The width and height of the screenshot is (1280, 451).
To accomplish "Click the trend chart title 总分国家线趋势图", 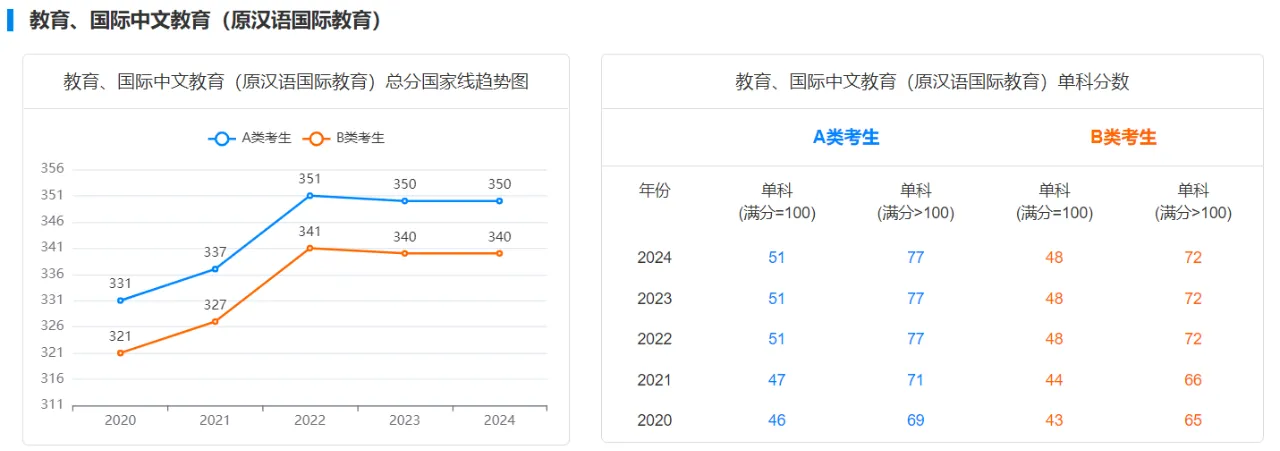I will (x=296, y=82).
